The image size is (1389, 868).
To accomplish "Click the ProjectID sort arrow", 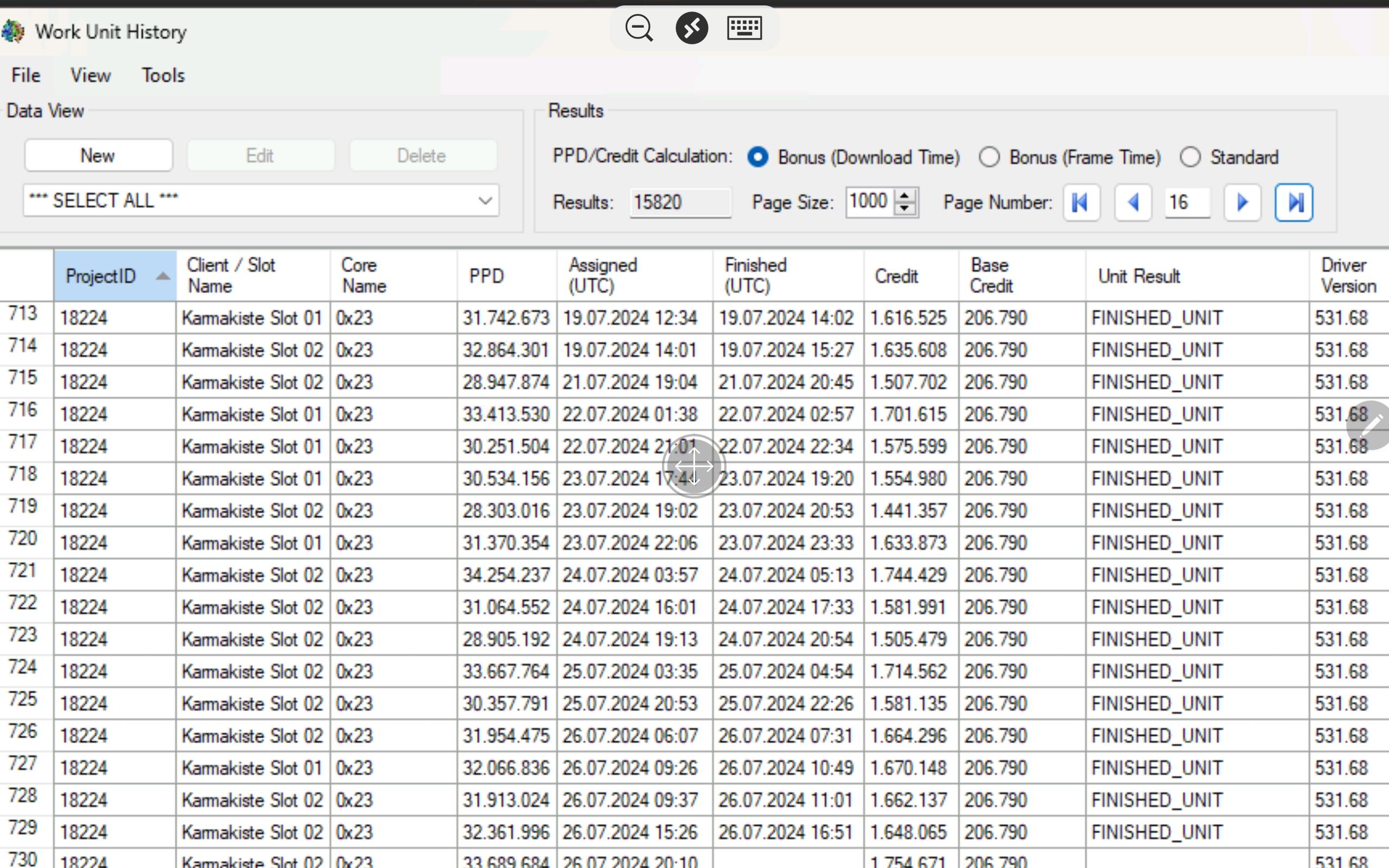I will pos(163,276).
